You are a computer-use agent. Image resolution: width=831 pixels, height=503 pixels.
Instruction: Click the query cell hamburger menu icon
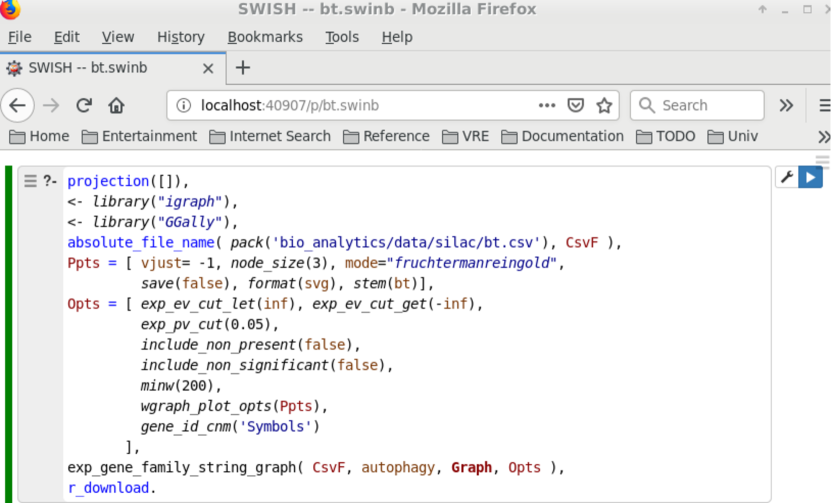pos(30,181)
